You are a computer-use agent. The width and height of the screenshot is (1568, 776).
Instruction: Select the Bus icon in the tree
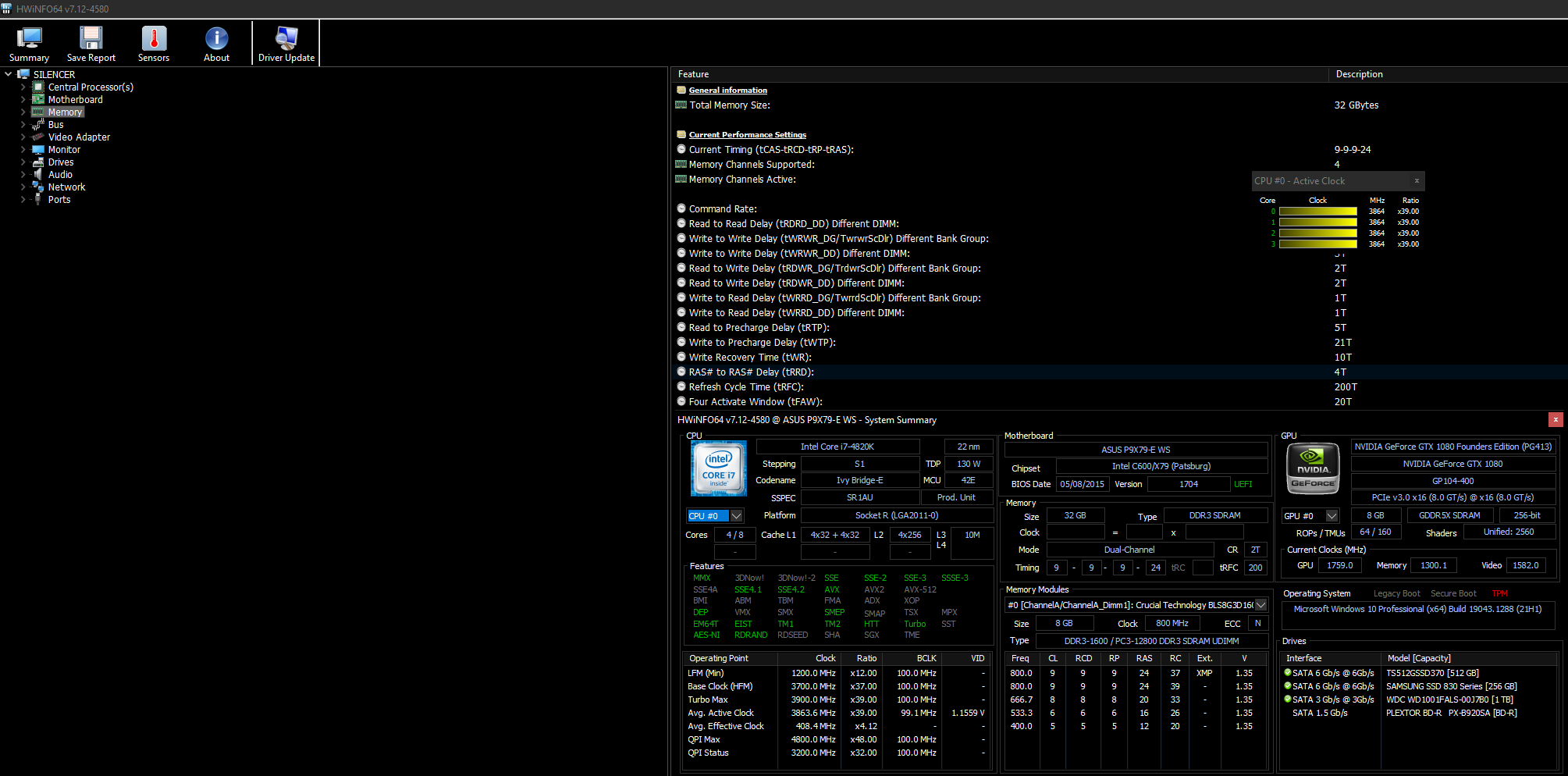click(x=38, y=125)
